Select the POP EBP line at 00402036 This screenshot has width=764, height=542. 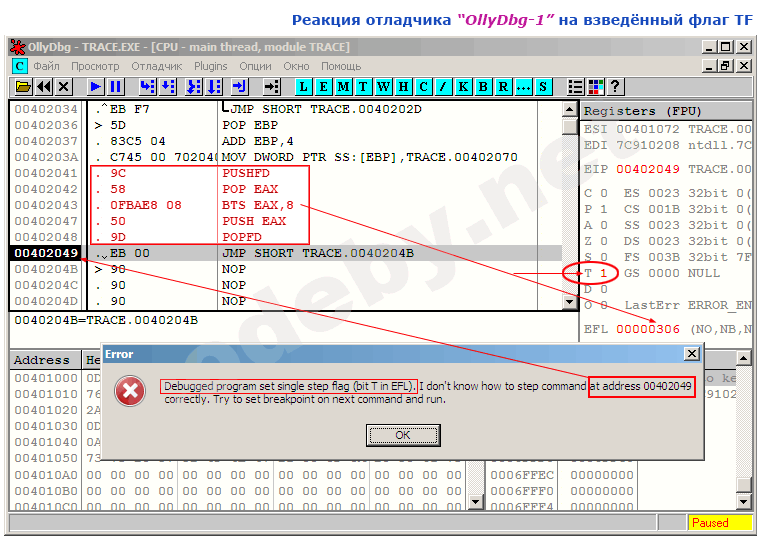(287, 125)
